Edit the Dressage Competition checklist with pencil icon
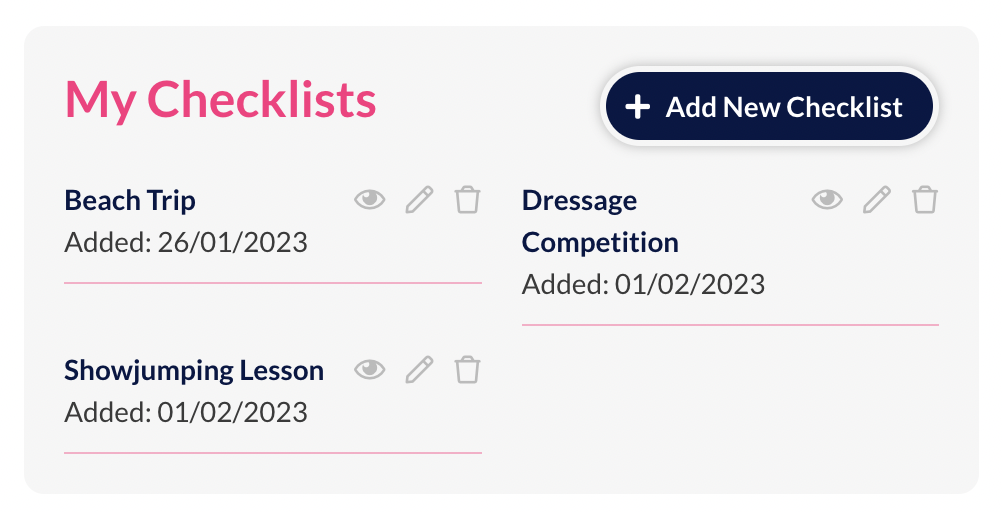This screenshot has width=1002, height=512. [x=876, y=200]
